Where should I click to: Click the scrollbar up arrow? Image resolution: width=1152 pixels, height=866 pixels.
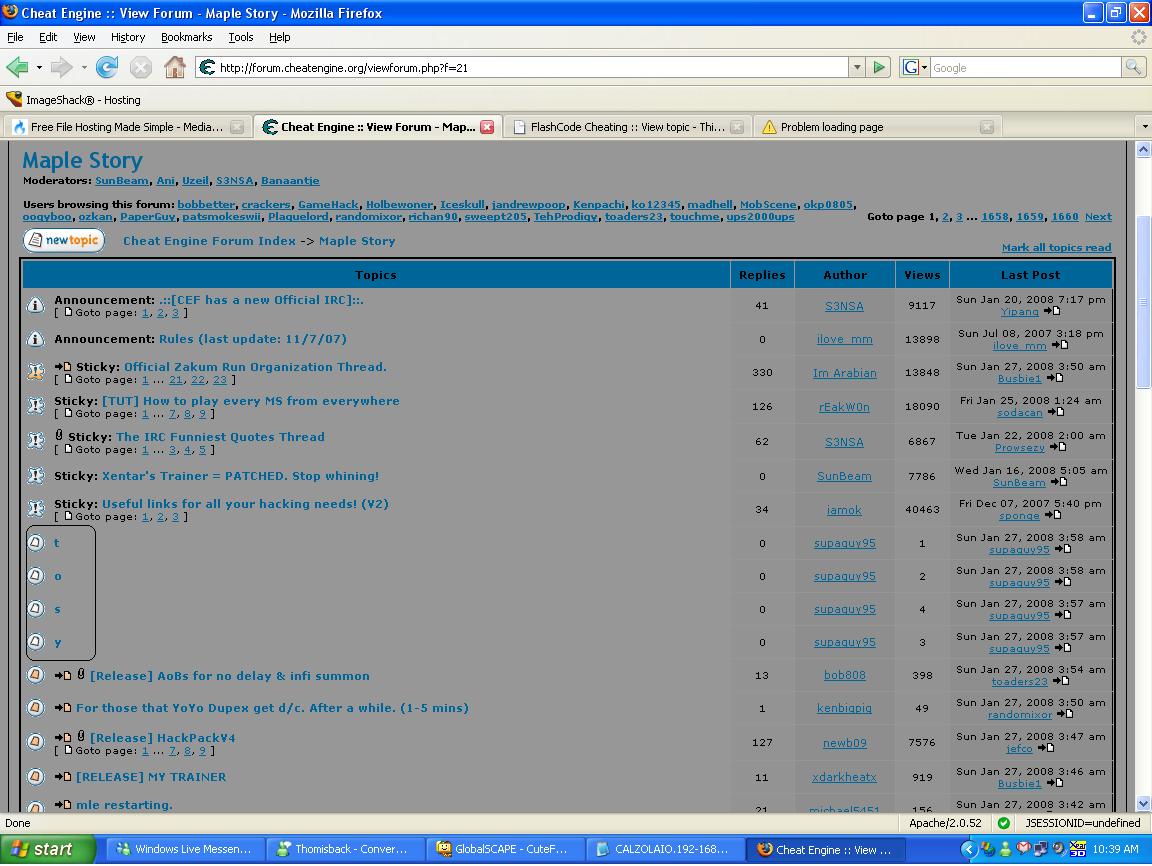(1143, 150)
